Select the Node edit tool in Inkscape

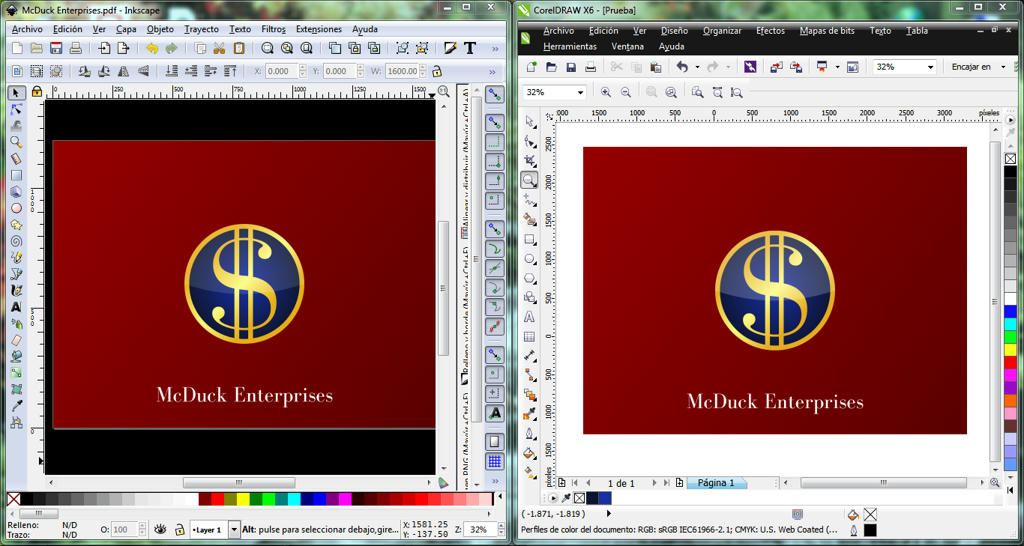(17, 109)
